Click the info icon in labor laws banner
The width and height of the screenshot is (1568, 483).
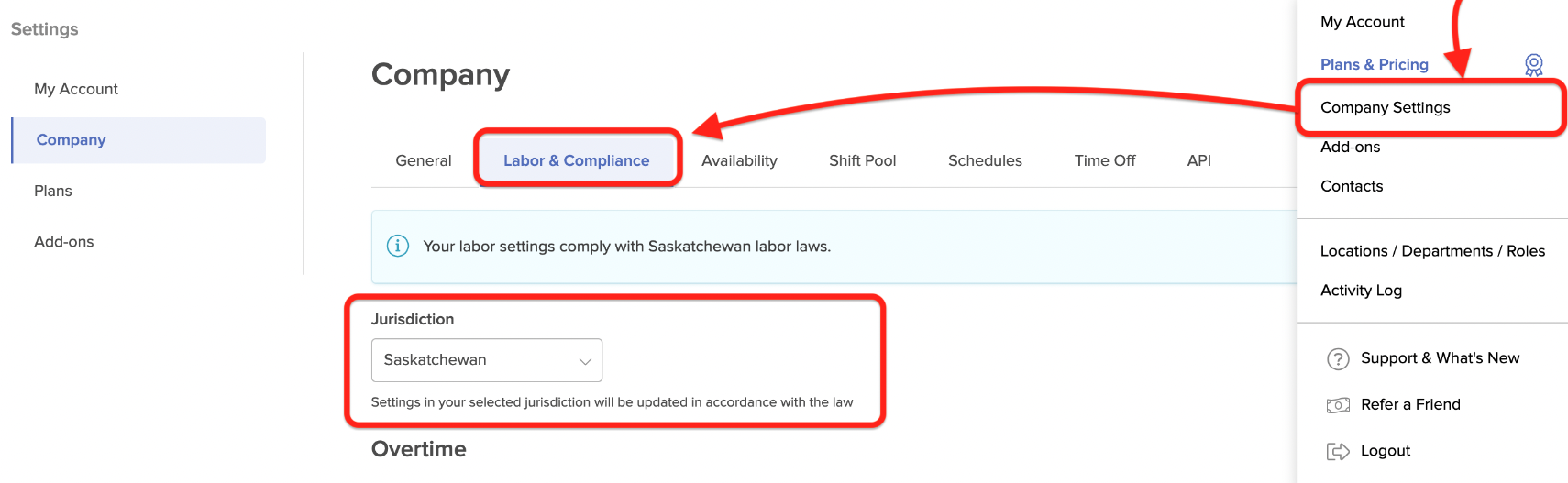[398, 246]
